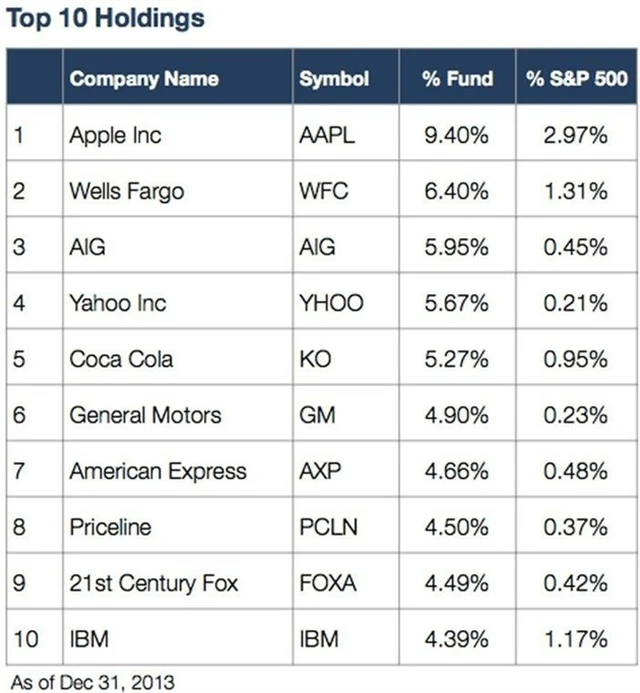Viewport: 640px width, 693px height.
Task: Click the General Motors company cell
Action: (x=145, y=415)
